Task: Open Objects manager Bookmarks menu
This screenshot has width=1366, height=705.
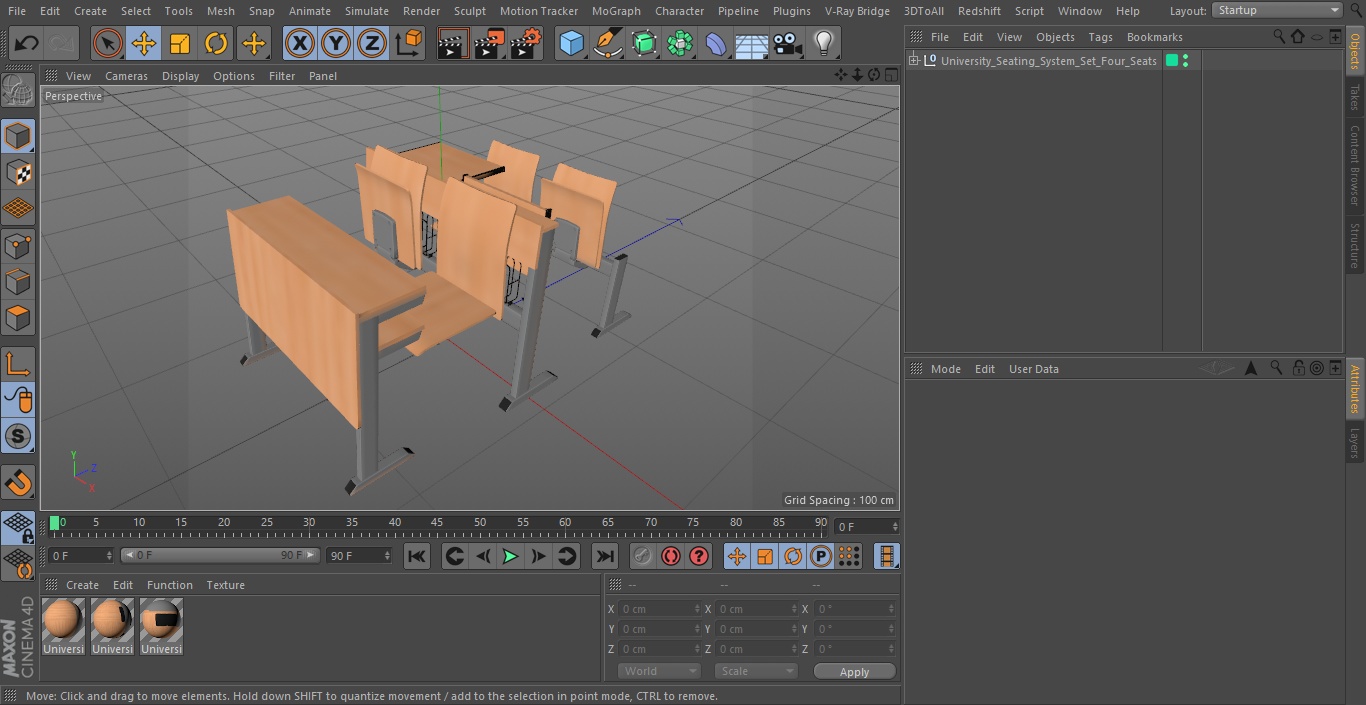Action: click(x=1154, y=37)
